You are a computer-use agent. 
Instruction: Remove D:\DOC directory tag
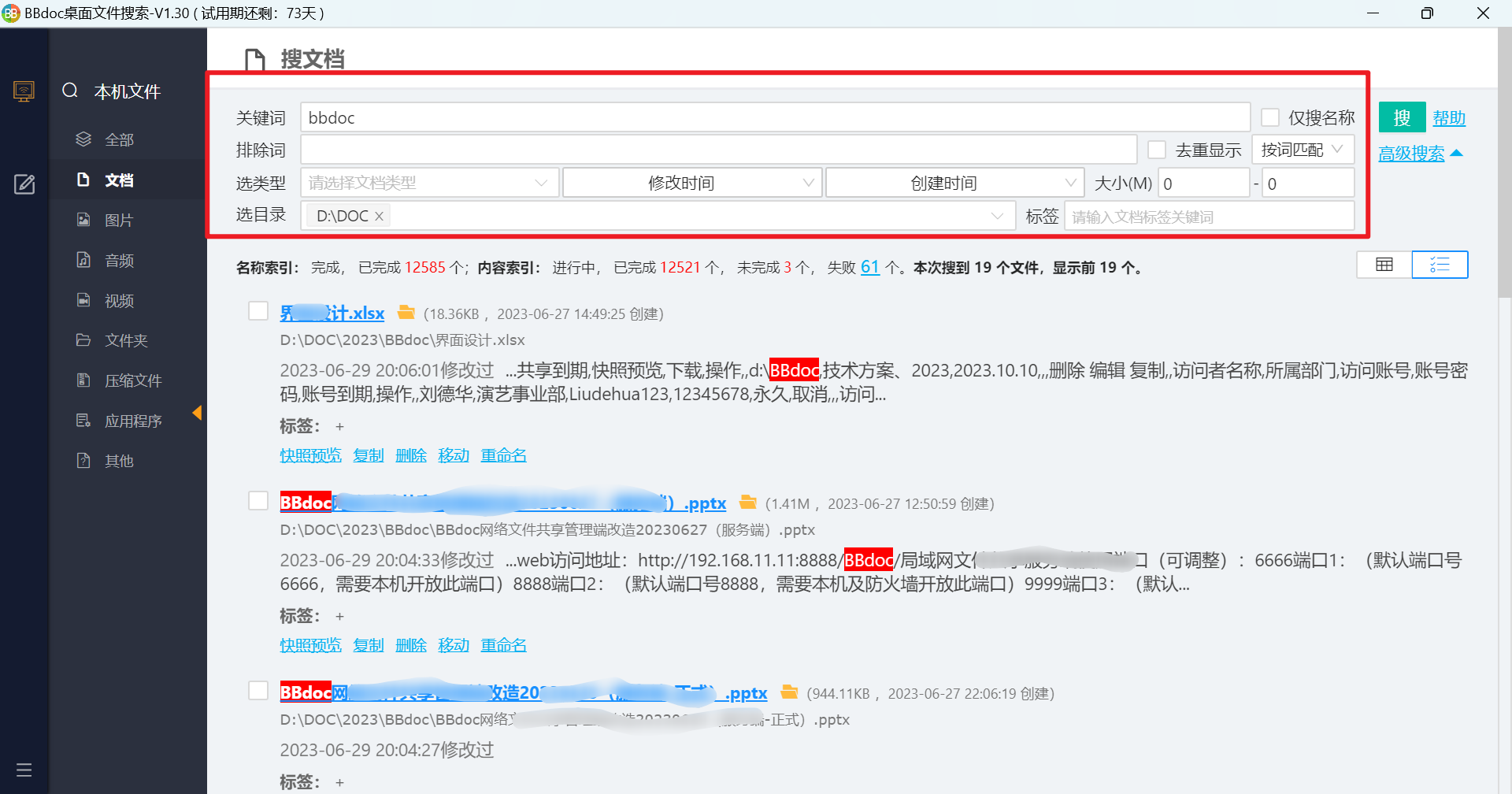(379, 216)
